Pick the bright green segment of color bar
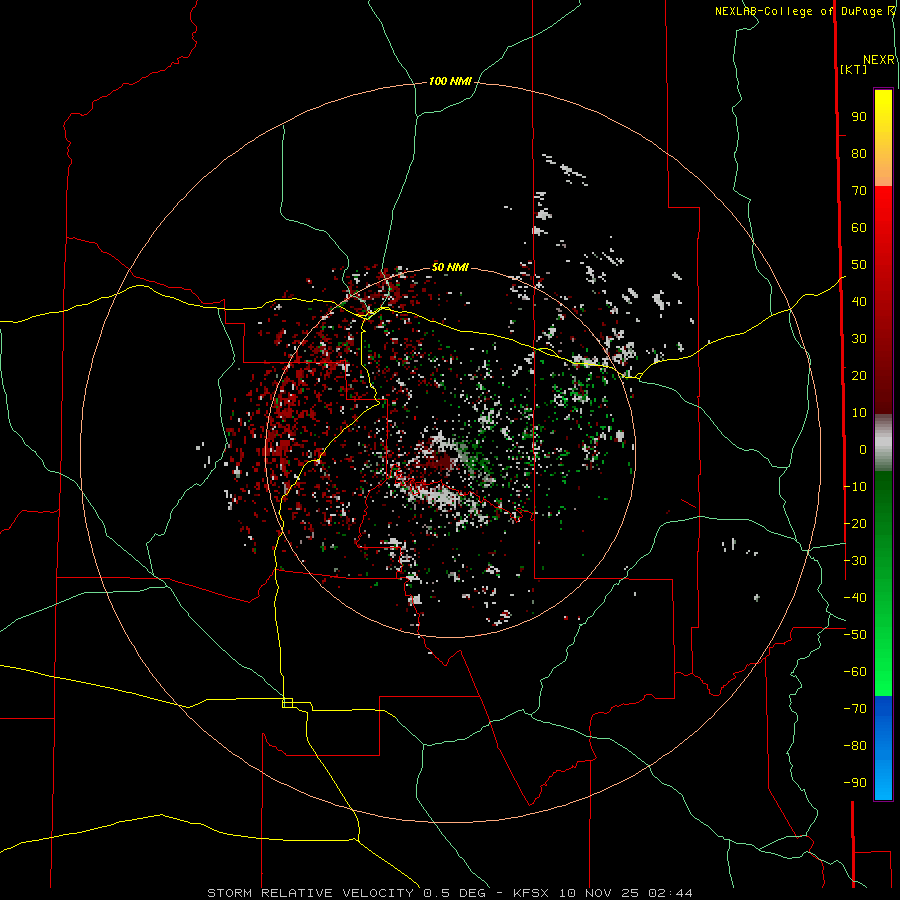The image size is (900, 900). click(883, 584)
